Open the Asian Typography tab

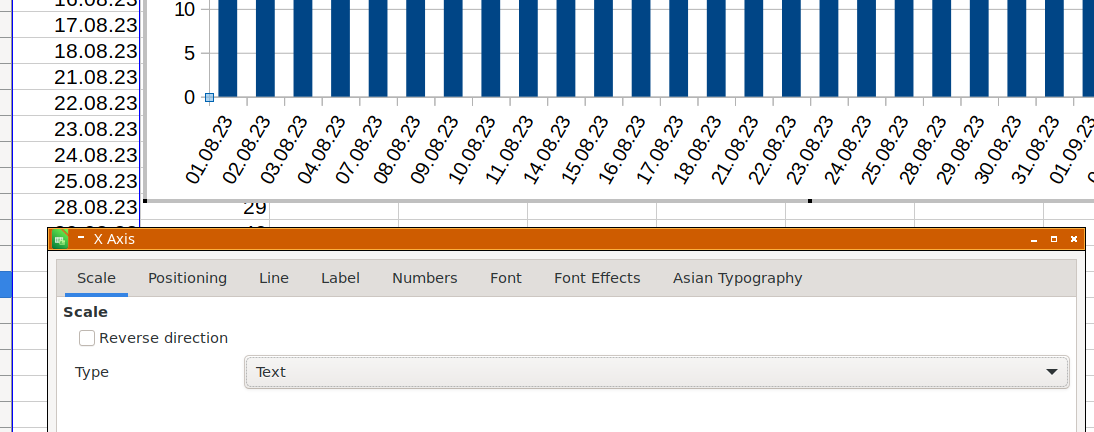[737, 278]
